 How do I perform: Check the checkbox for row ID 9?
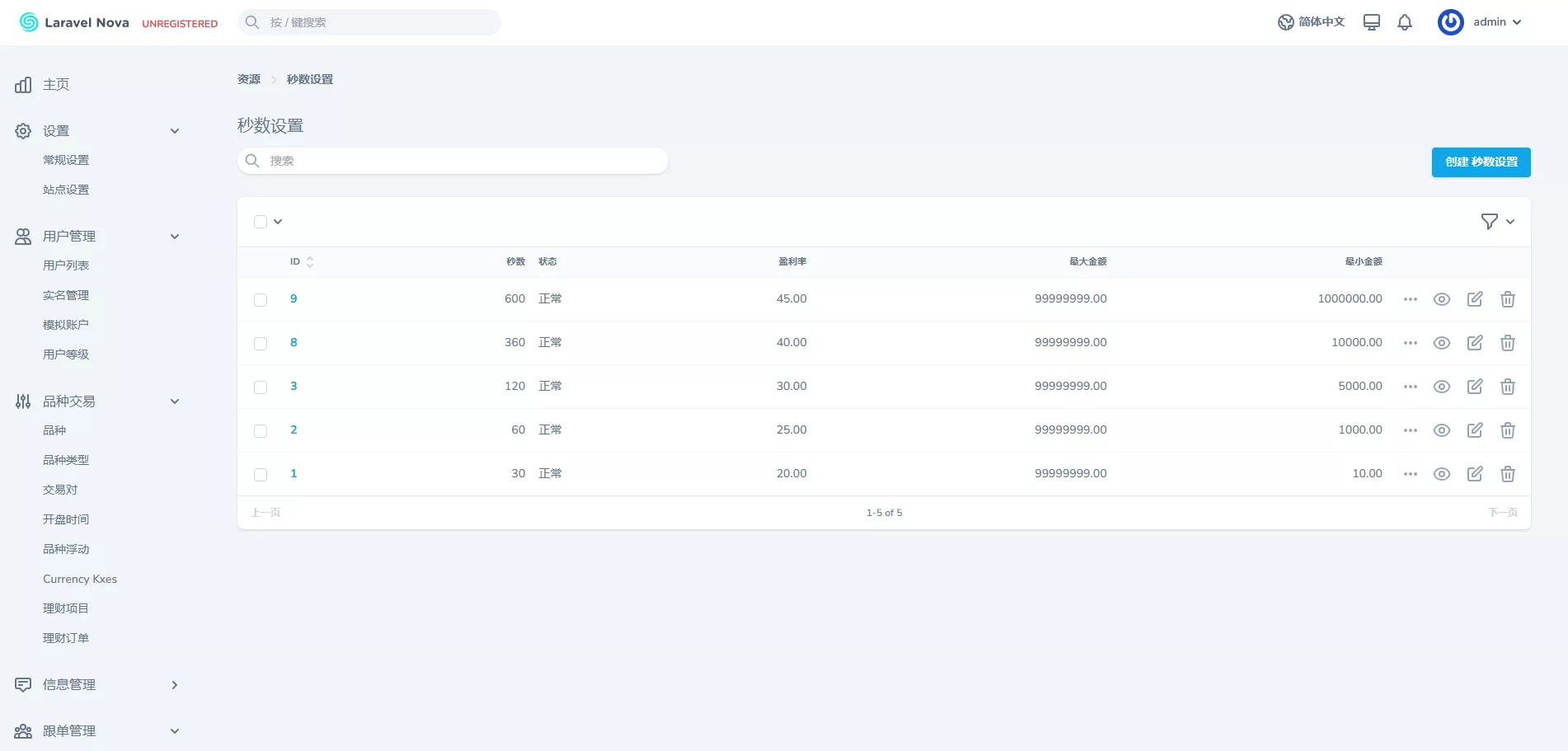coord(261,300)
